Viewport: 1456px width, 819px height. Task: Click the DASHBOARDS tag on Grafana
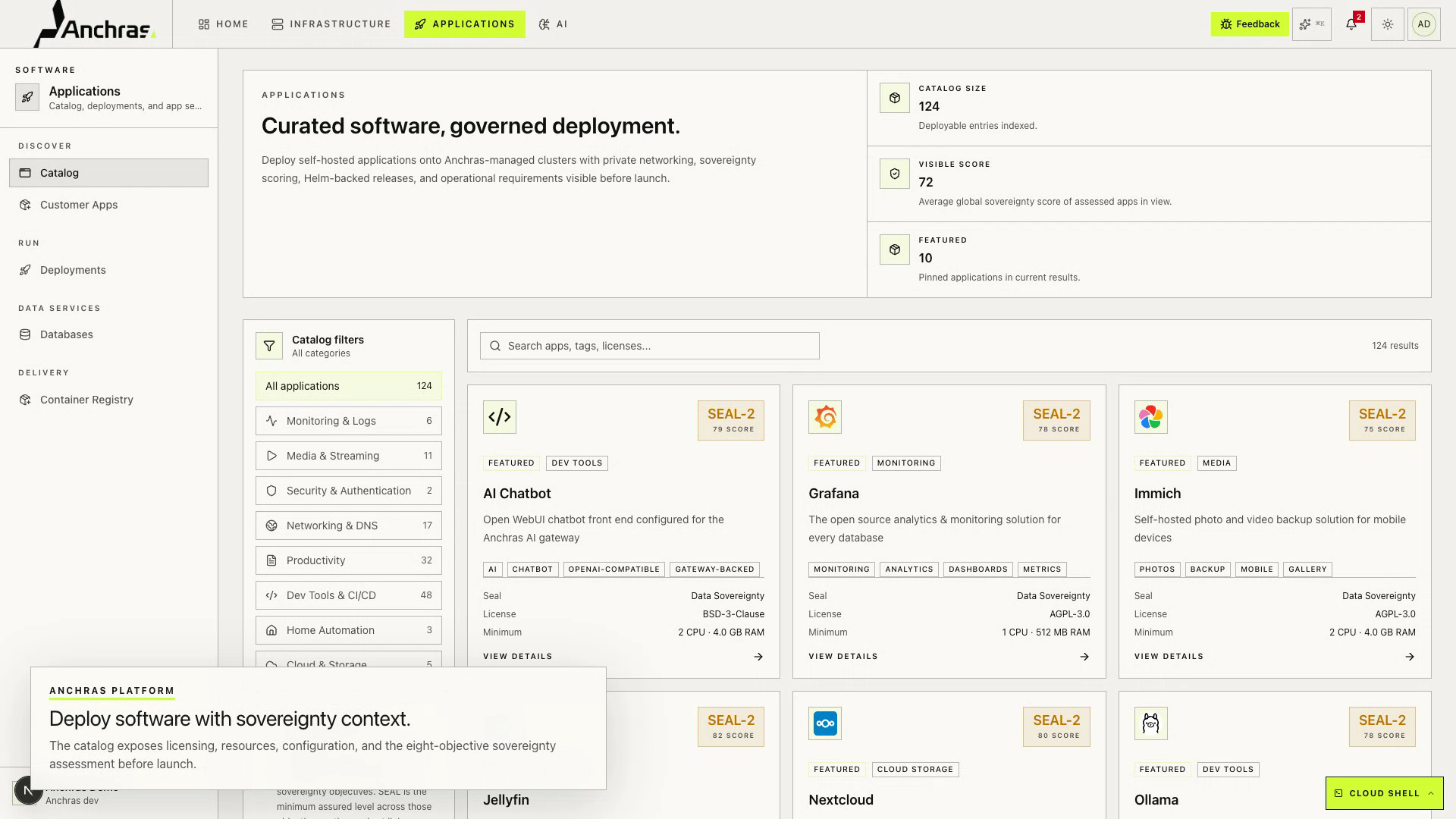[x=978, y=570]
